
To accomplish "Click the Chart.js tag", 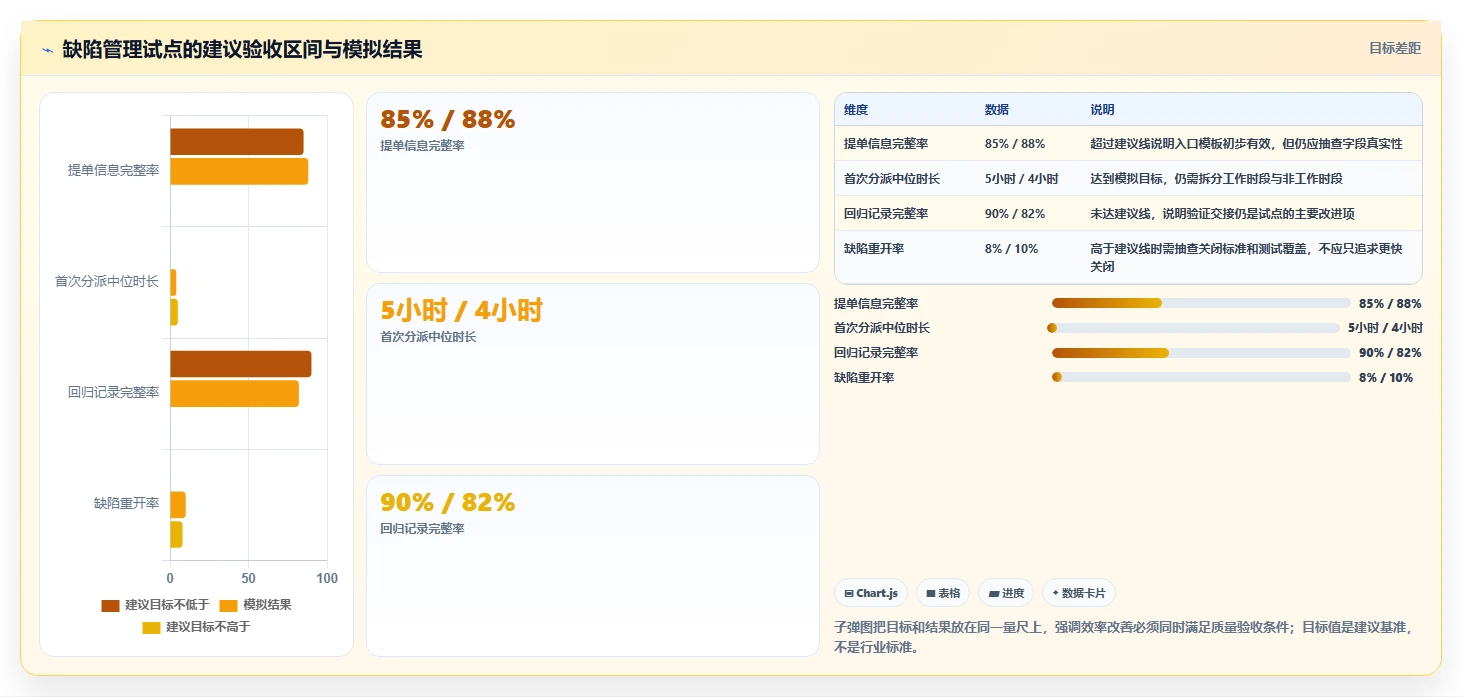I will click(x=871, y=593).
